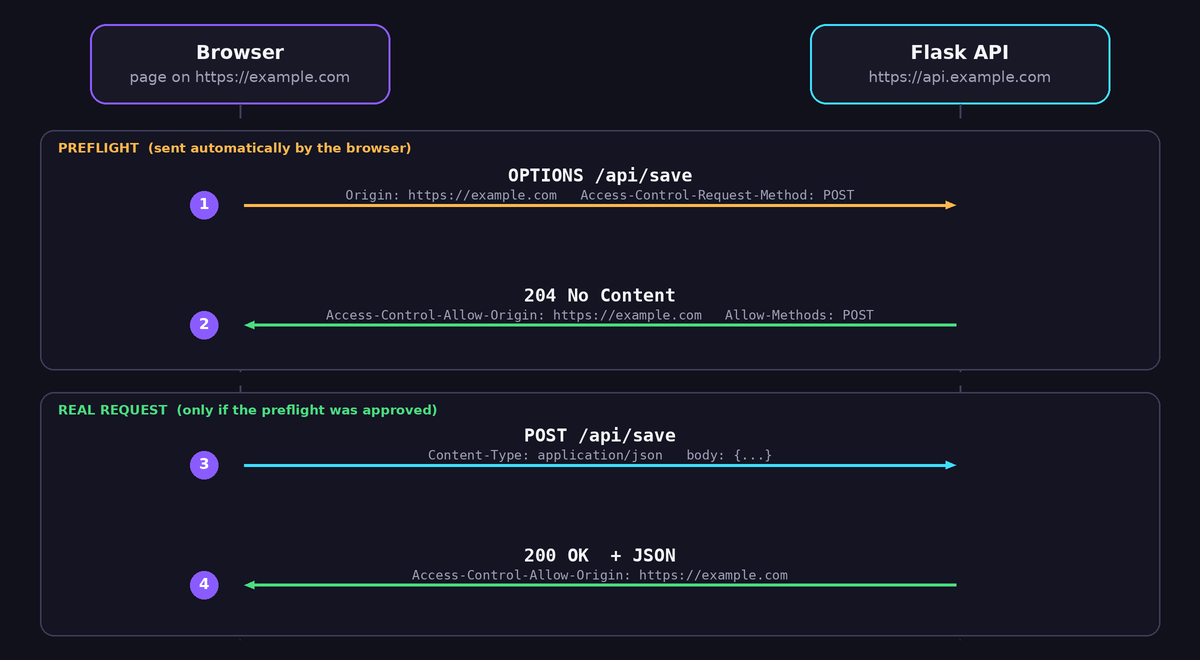Click the "body: {...}" text
This screenshot has height=660, width=1200.
[x=729, y=455]
